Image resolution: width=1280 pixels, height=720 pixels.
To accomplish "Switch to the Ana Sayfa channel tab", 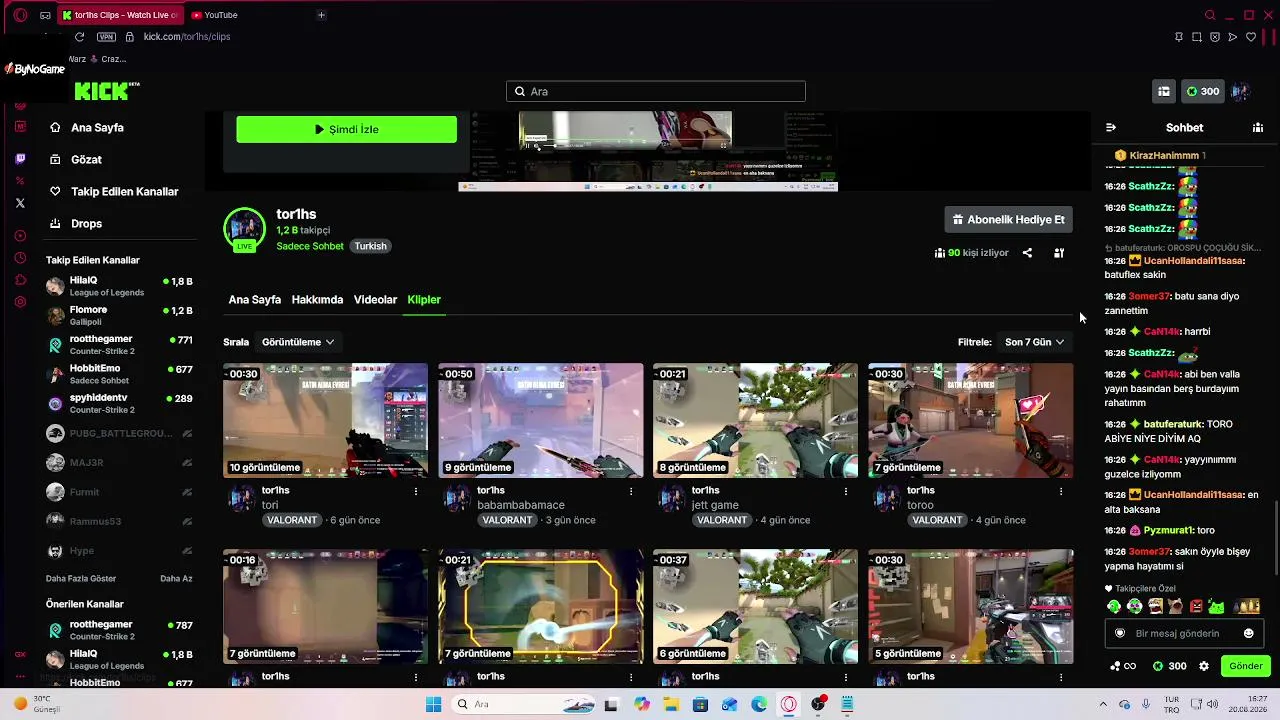I will coord(254,300).
